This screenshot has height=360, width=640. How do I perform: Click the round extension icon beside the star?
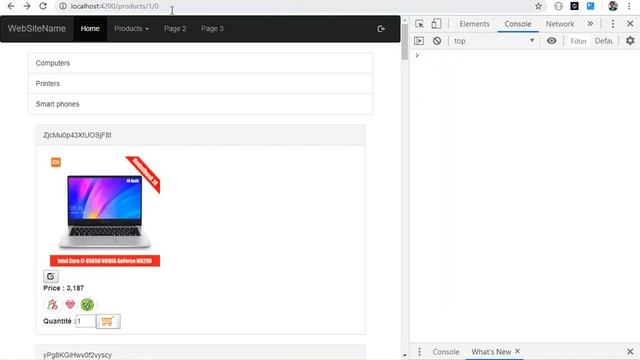pyautogui.click(x=558, y=6)
